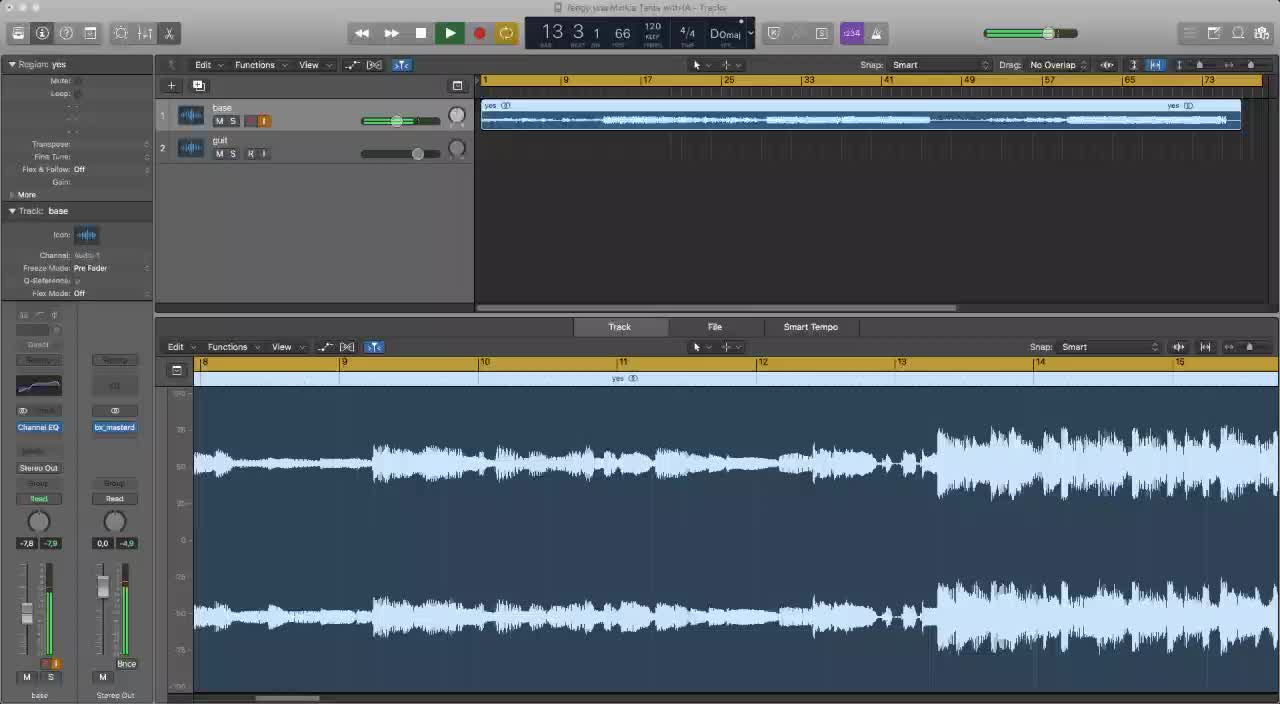
Task: Toggle Show Automation button in Tracks area
Action: 352,65
